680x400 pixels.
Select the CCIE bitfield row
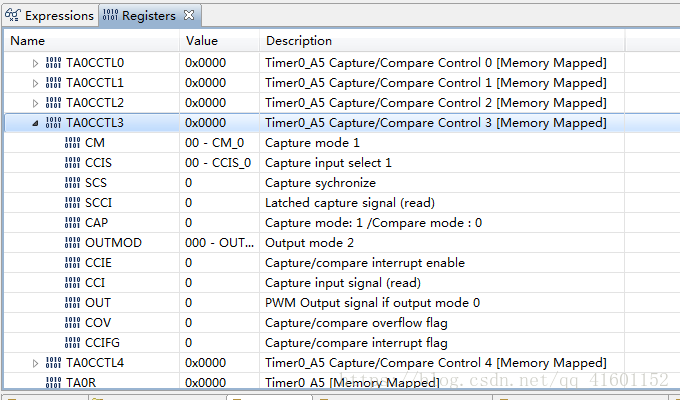(x=97, y=263)
